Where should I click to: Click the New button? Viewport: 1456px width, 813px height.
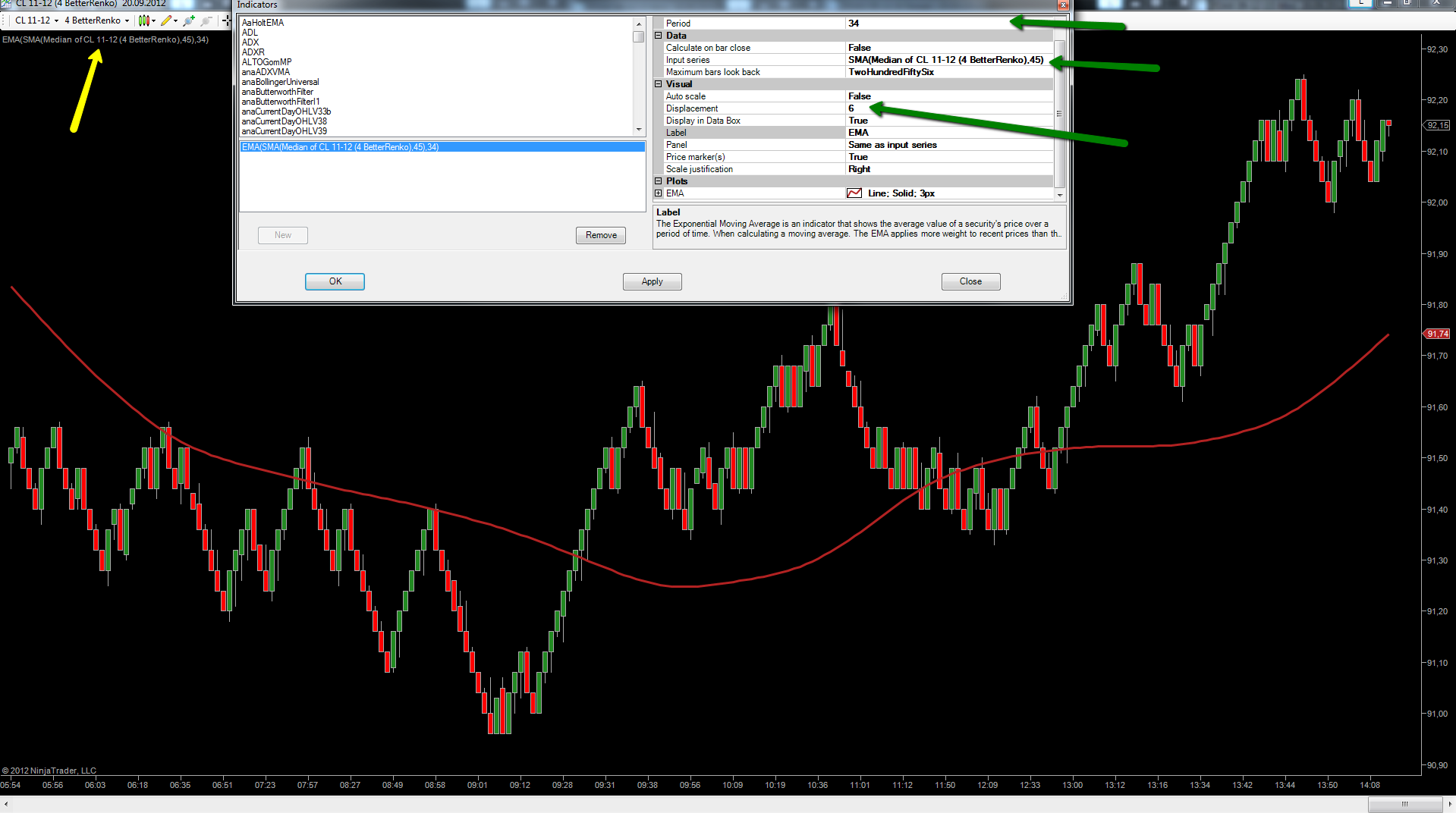(282, 235)
